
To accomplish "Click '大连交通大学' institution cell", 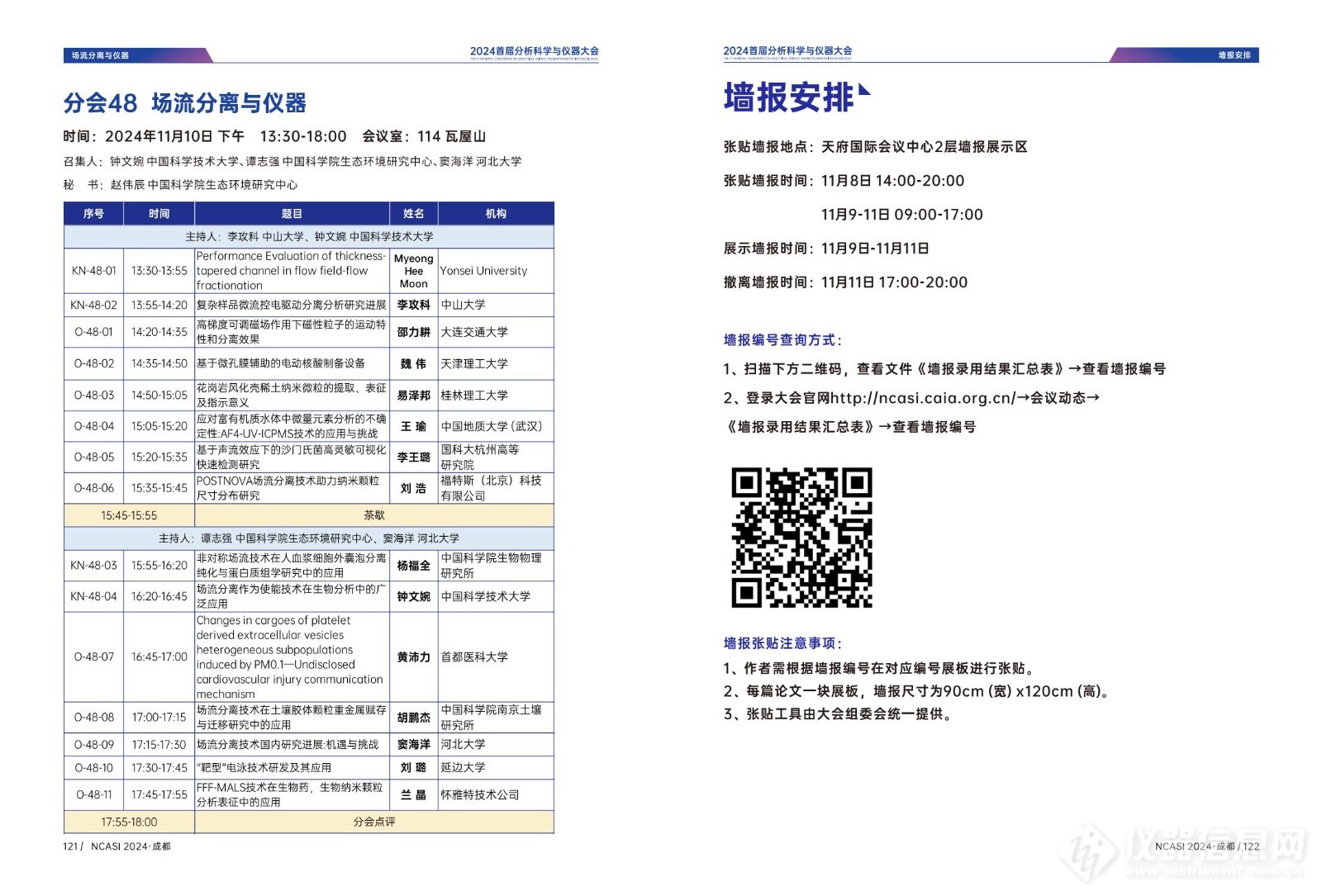I will pos(496,332).
